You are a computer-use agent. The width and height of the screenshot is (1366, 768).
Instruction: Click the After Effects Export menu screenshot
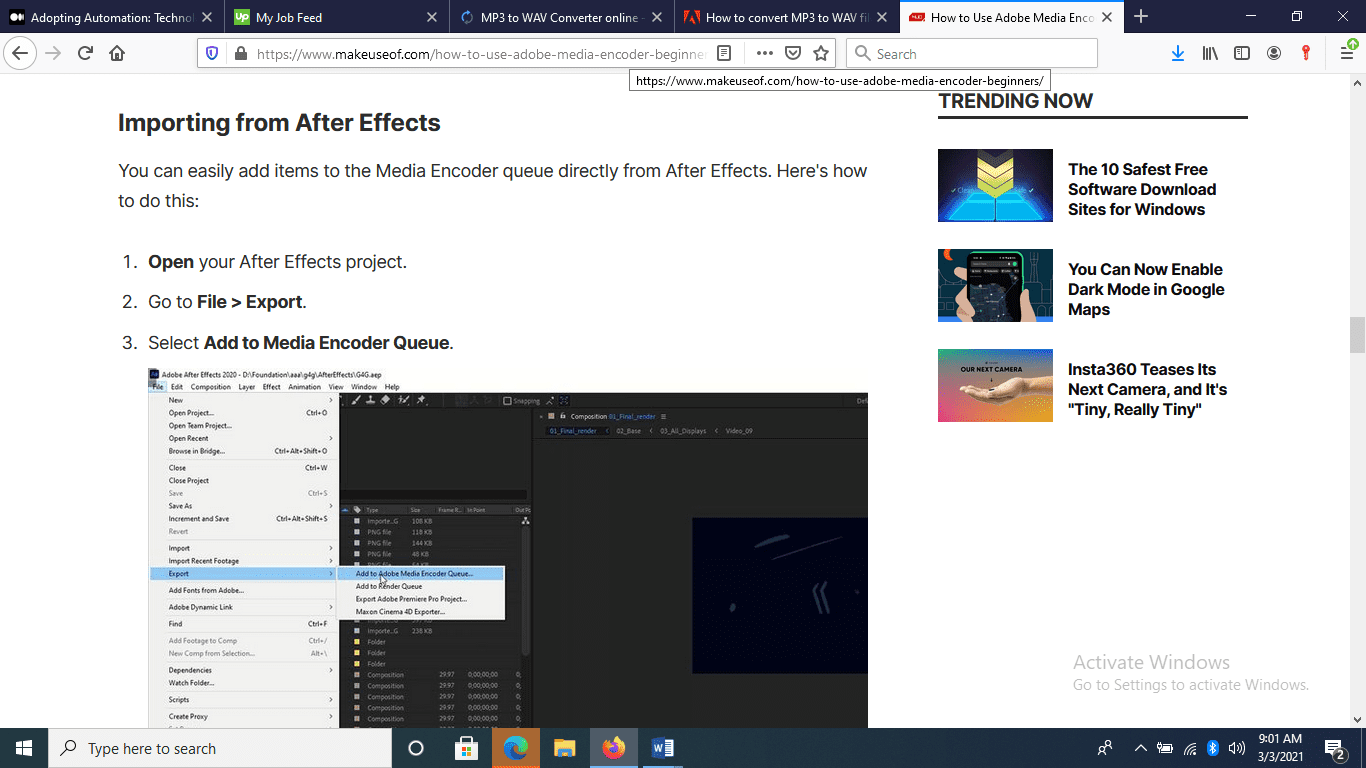coord(508,548)
